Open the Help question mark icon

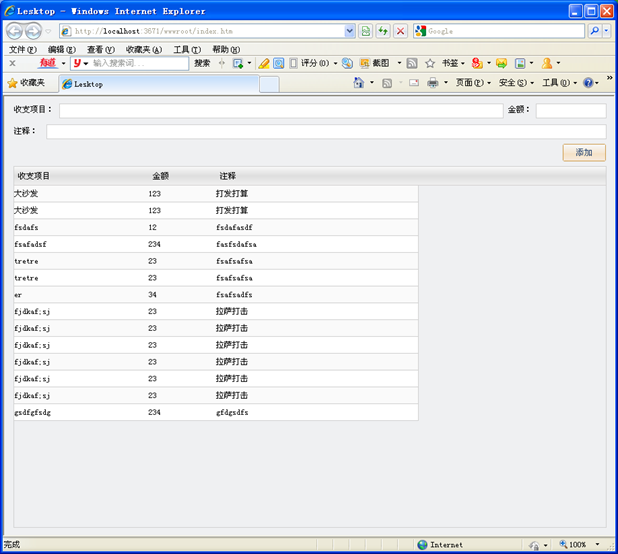point(588,83)
